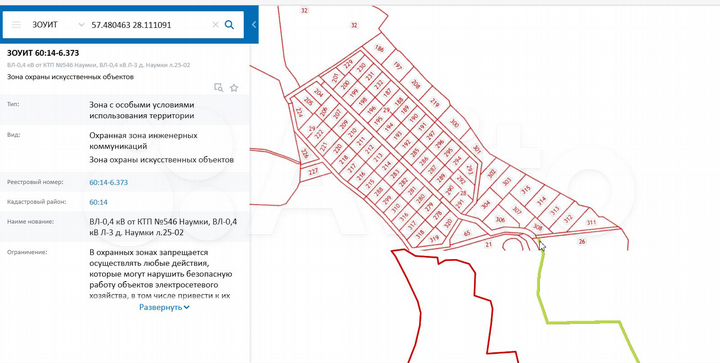
Task: Select parcel 308 on the map
Action: [537, 227]
